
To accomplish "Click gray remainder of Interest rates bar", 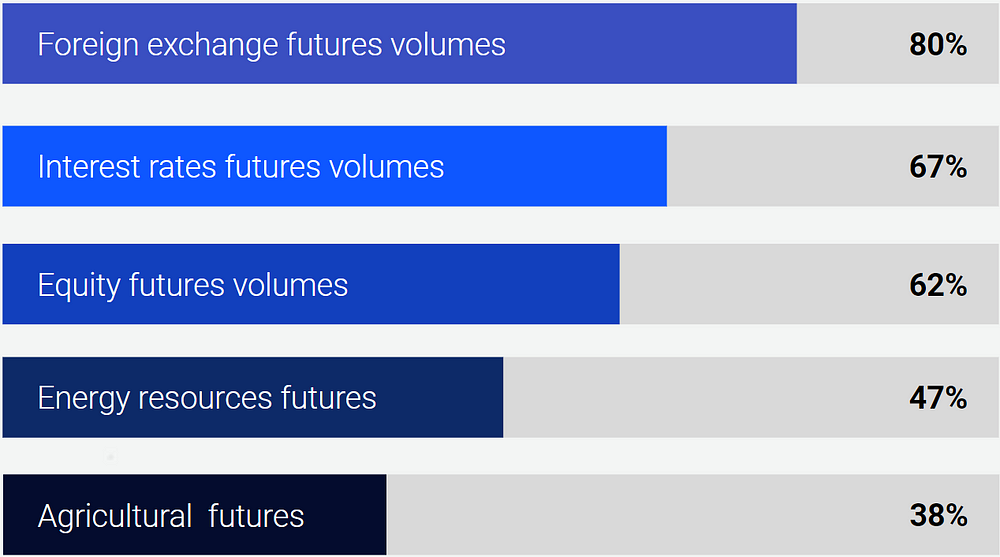I will (x=833, y=166).
